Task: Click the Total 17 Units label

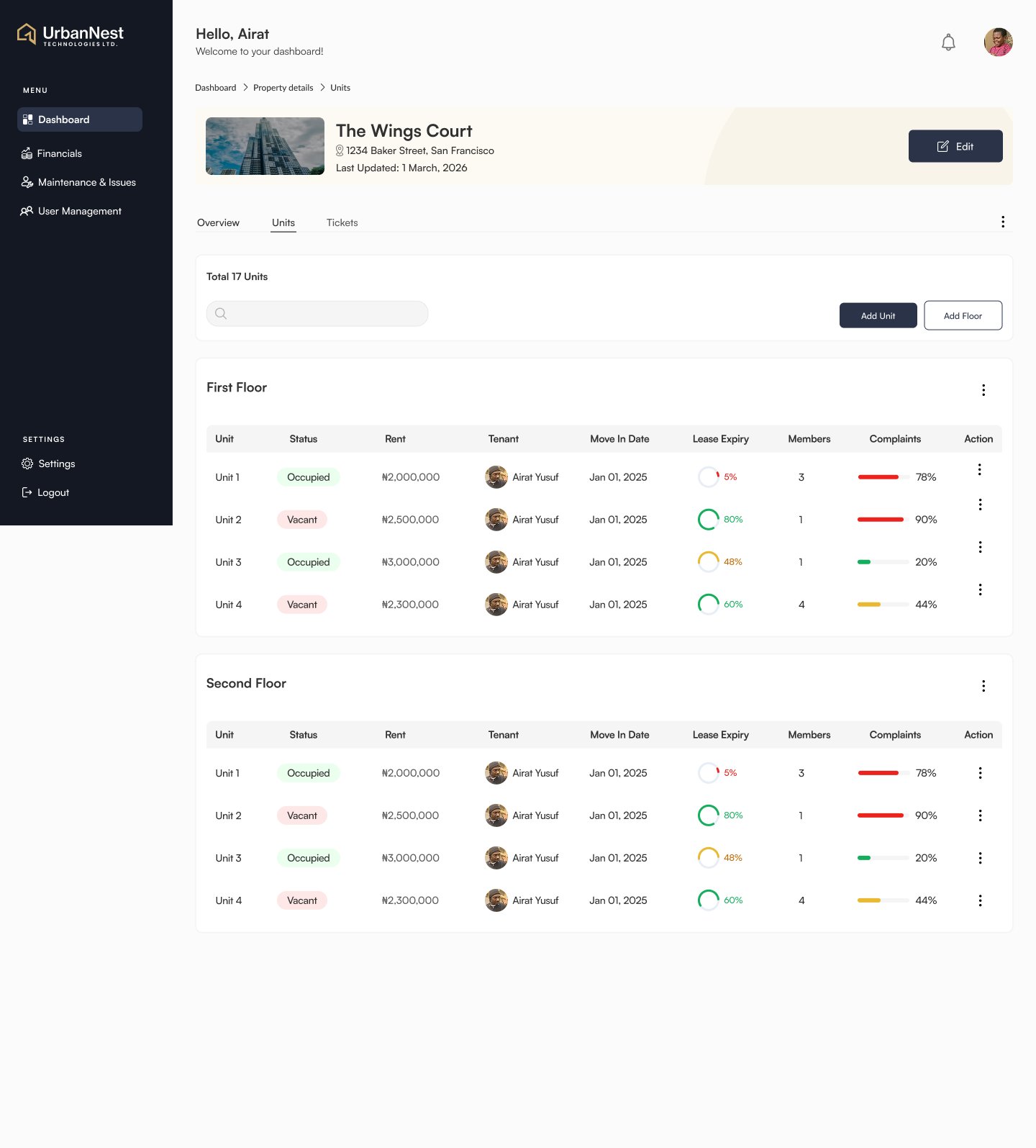Action: click(x=237, y=276)
